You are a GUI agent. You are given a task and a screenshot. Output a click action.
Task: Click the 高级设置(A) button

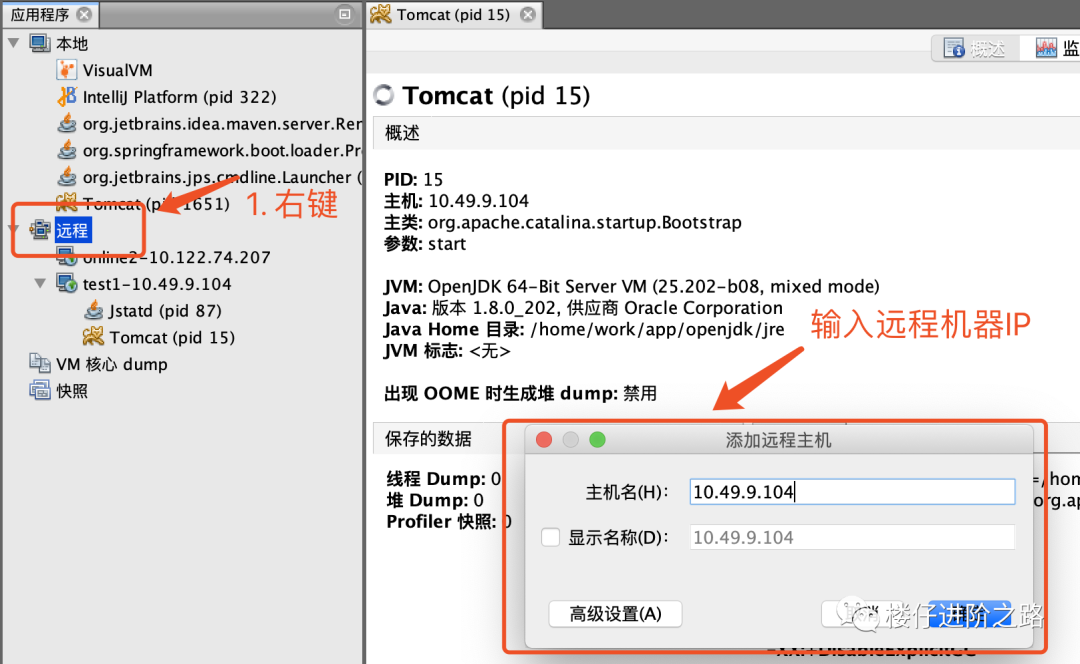pyautogui.click(x=615, y=614)
